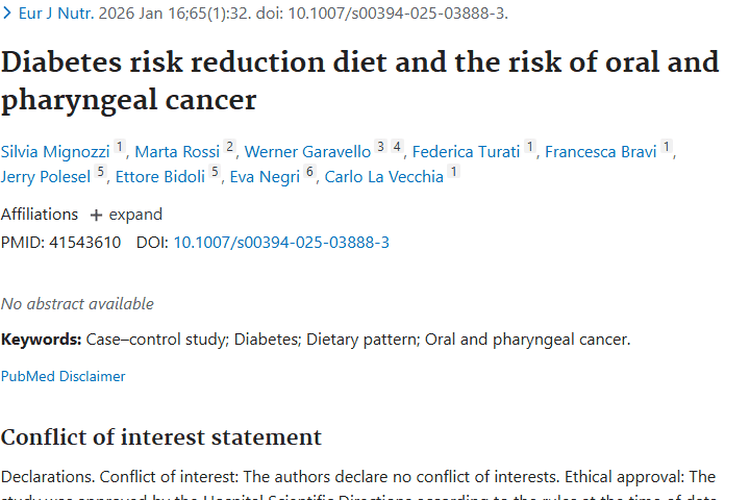Open author Werner Garavello's page
750x500 pixels.
point(307,152)
